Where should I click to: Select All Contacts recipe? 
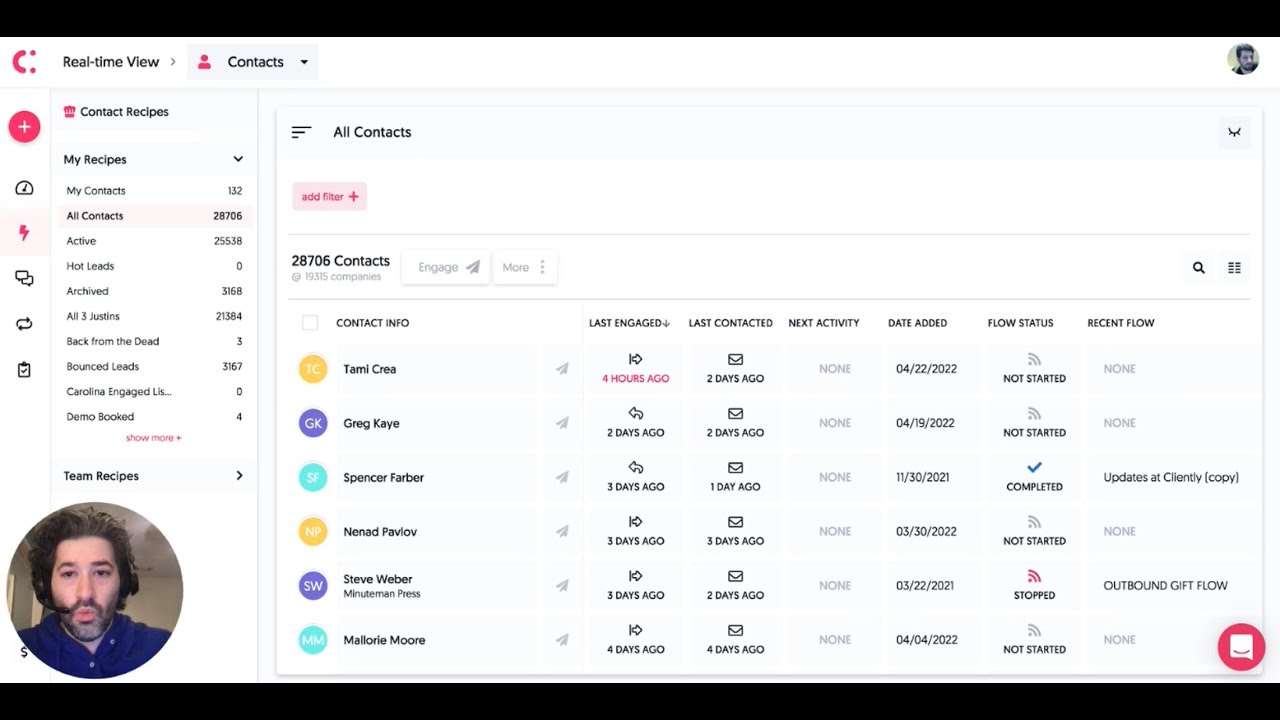tap(154, 216)
